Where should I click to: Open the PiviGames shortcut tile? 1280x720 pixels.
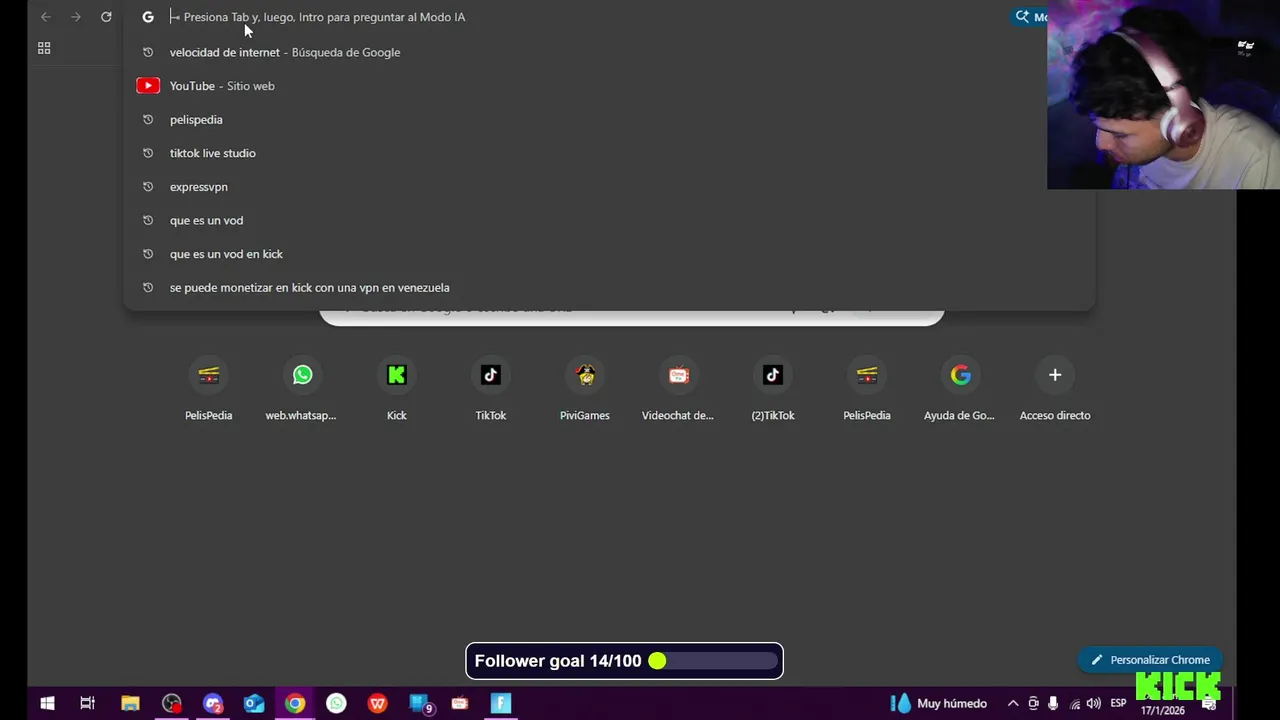[x=584, y=388]
